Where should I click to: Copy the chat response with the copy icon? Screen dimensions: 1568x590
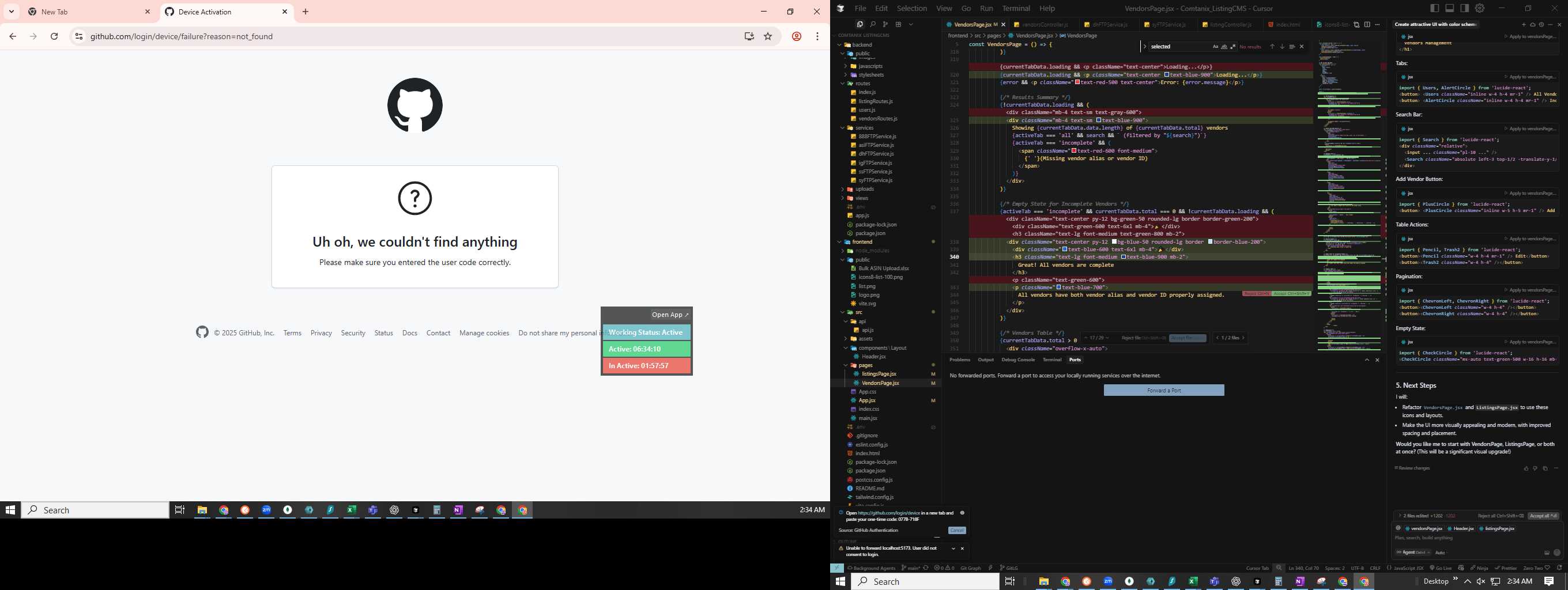click(x=1546, y=468)
